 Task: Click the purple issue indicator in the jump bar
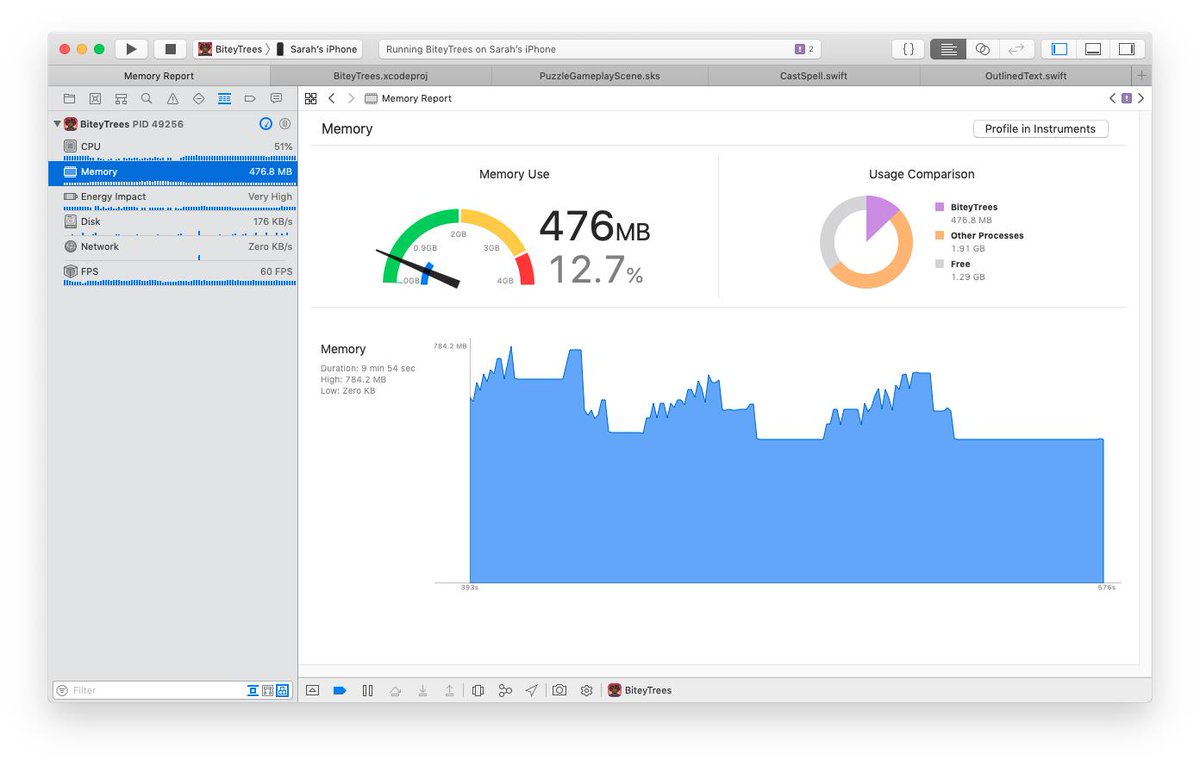pos(1126,99)
